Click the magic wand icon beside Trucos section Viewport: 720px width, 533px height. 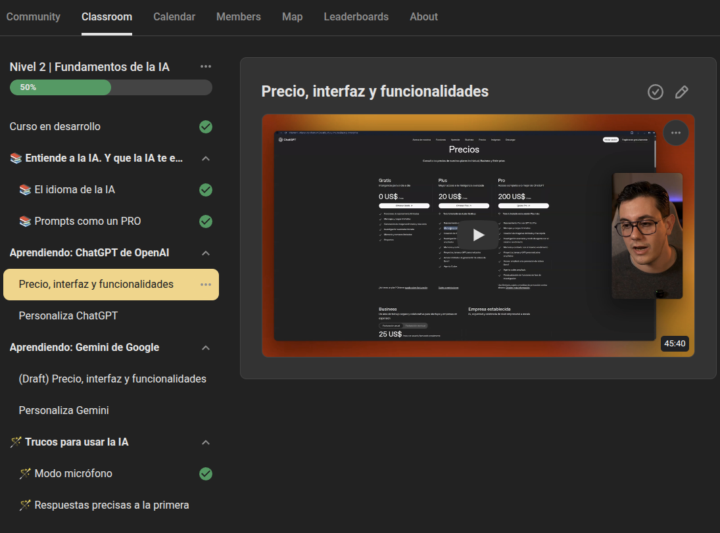point(16,442)
